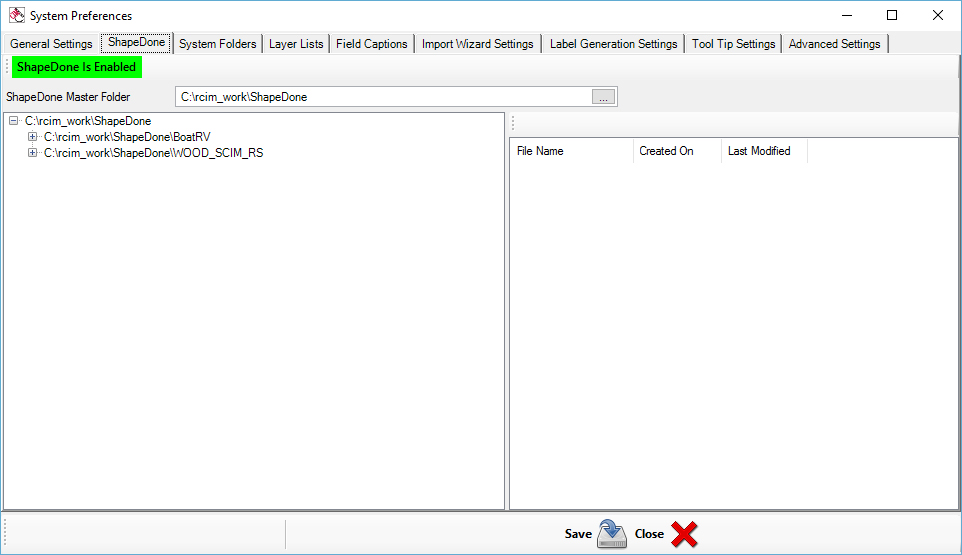Expand the BoatRV folder node
962x555 pixels.
[33, 137]
